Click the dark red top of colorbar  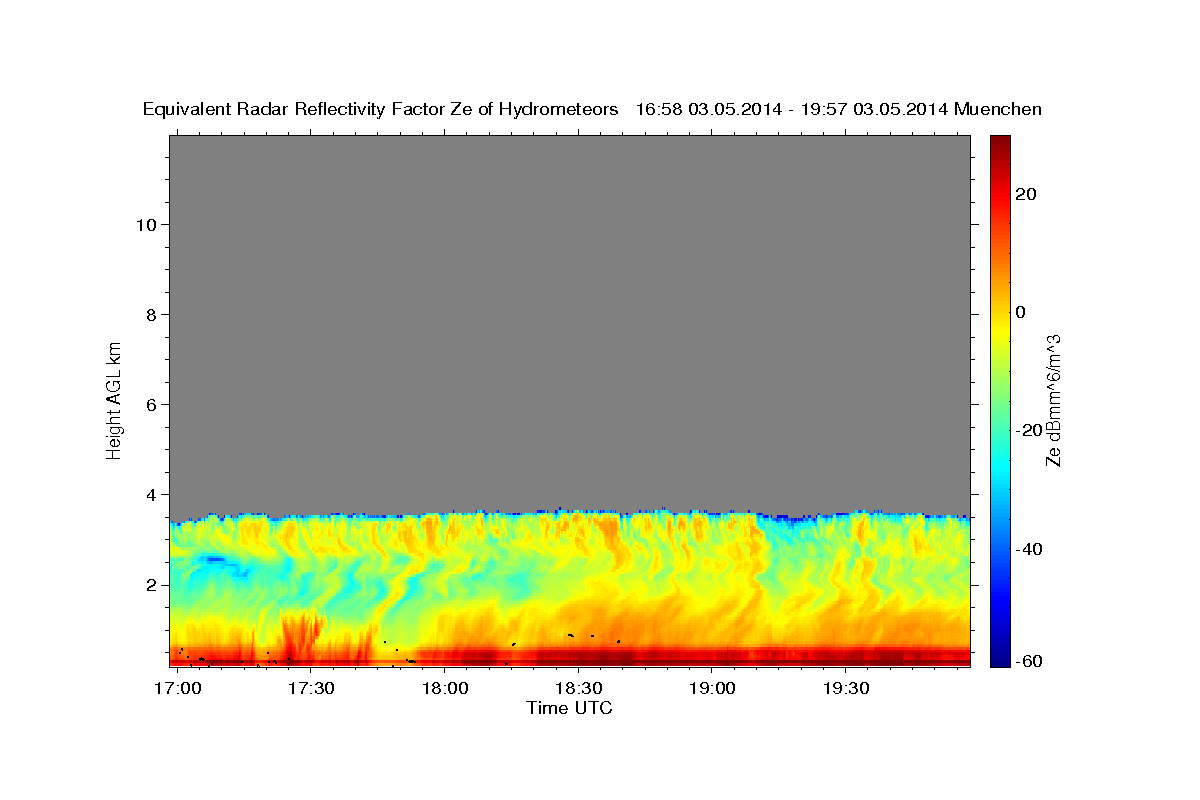pyautogui.click(x=999, y=142)
